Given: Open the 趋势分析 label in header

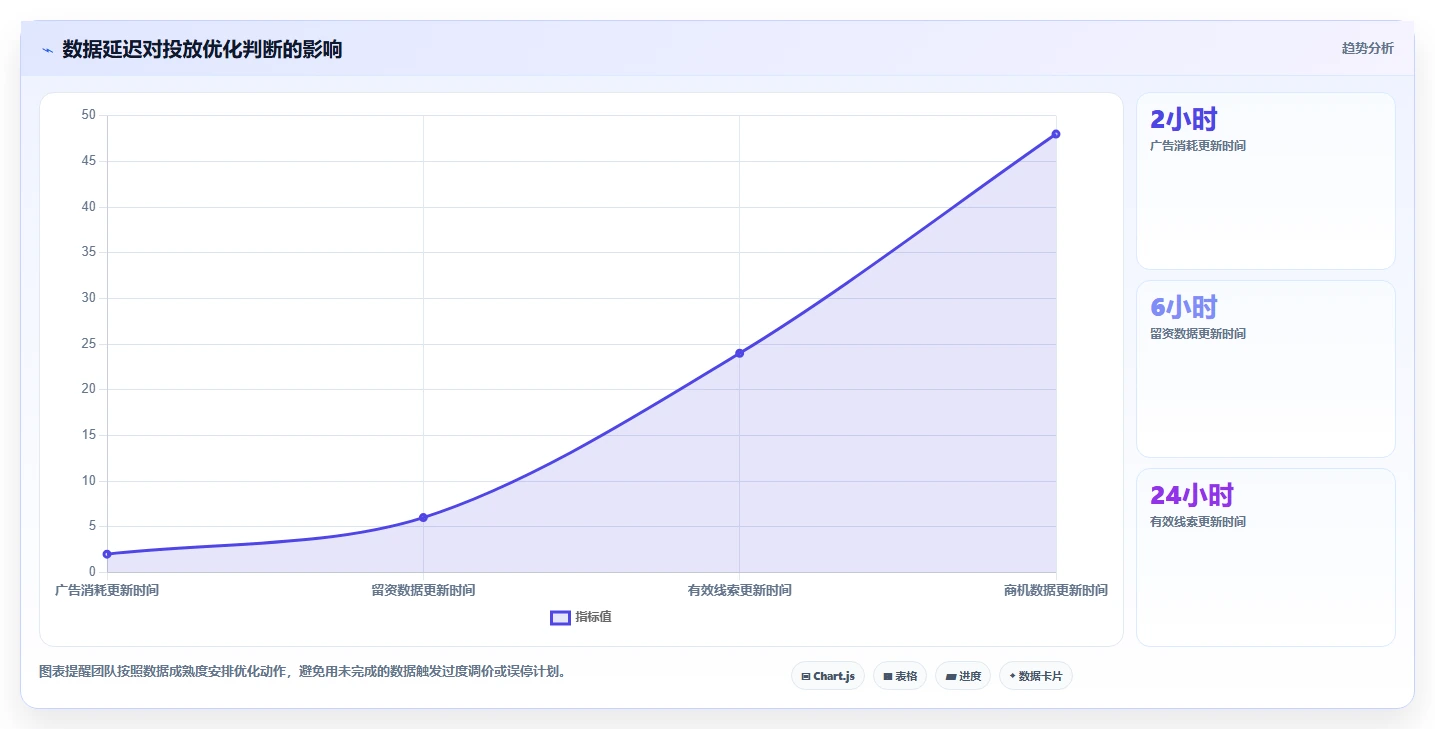Looking at the screenshot, I should click(1367, 49).
